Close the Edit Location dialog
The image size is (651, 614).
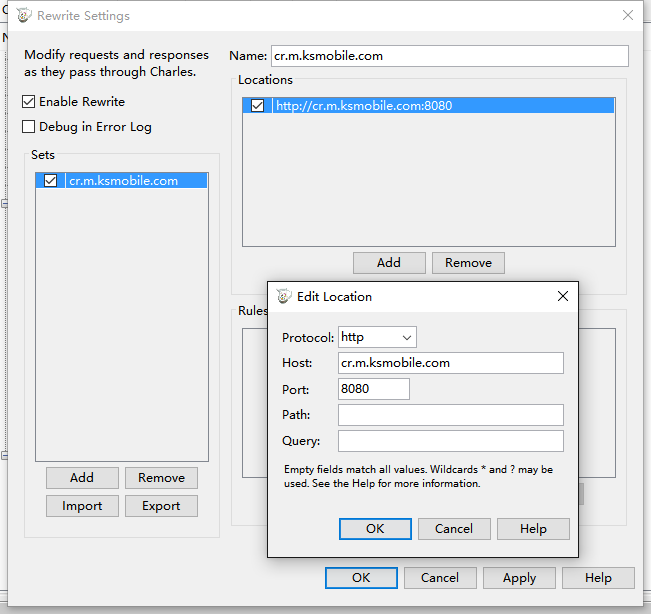563,297
